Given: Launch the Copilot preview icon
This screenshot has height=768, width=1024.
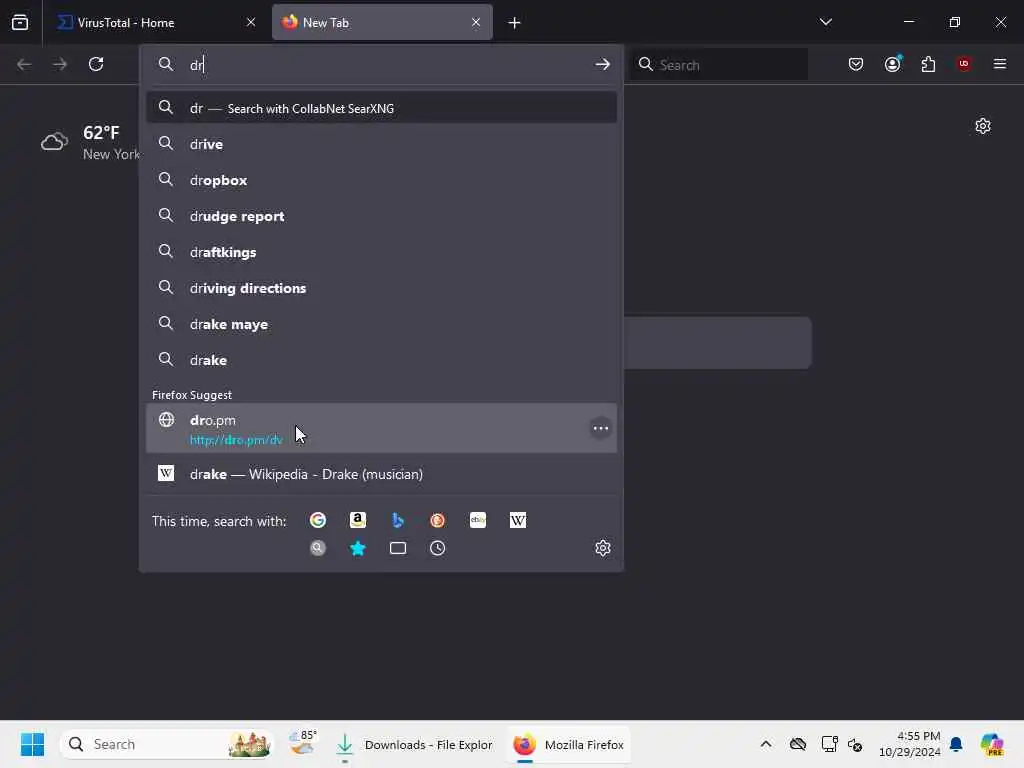Looking at the screenshot, I should 991,744.
